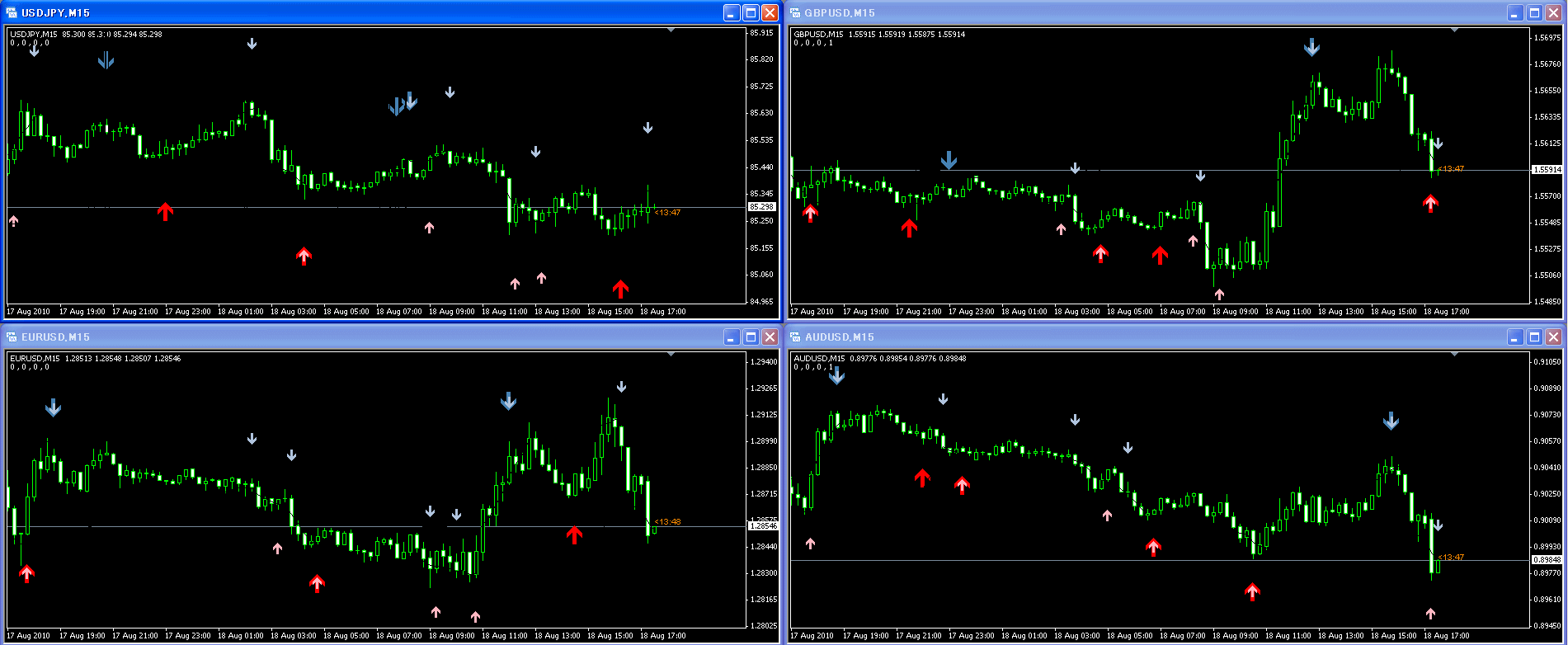Minimize the AUDUSD,M15 chart window
The width and height of the screenshot is (1568, 645).
coord(1515,337)
